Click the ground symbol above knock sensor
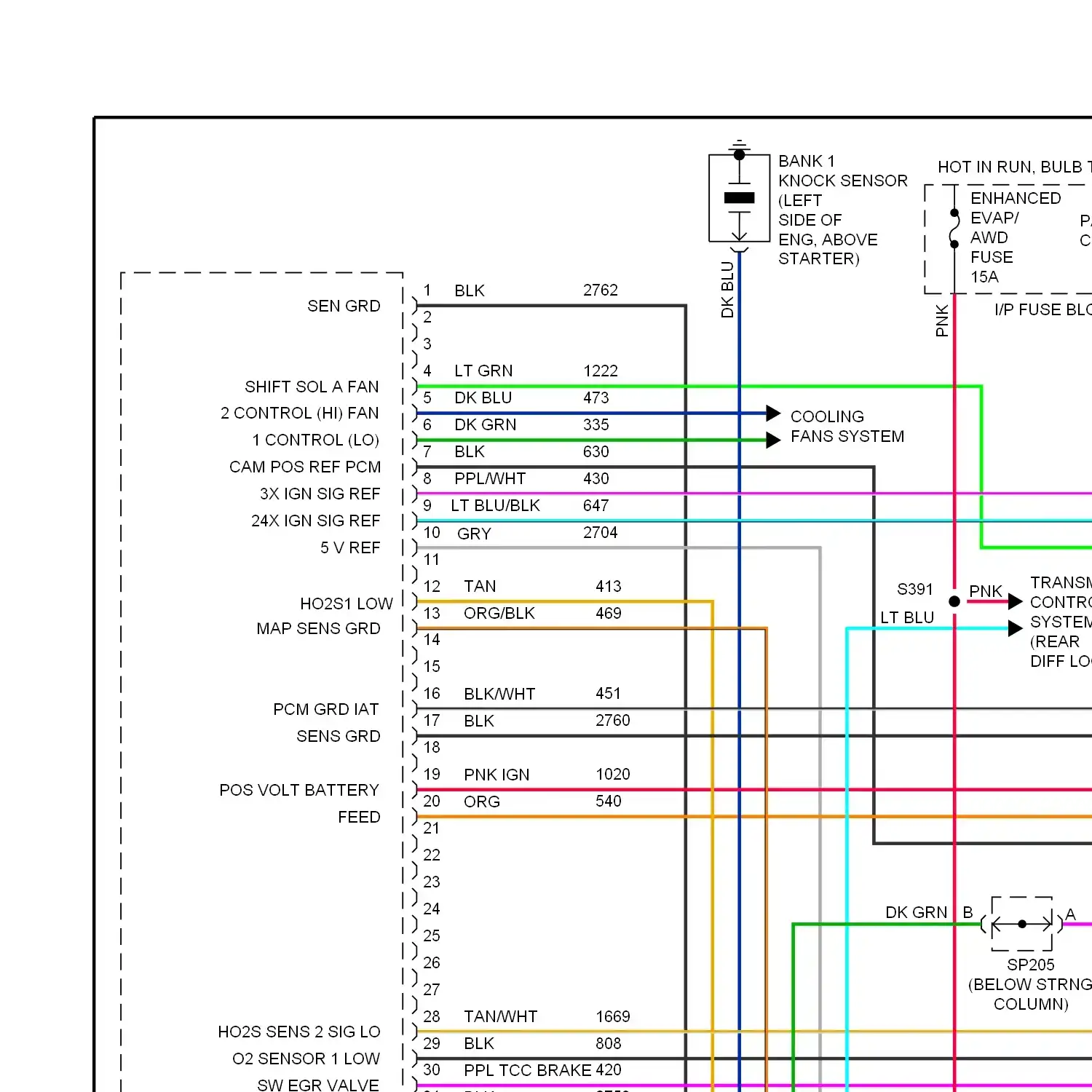This screenshot has width=1092, height=1092. point(739,144)
